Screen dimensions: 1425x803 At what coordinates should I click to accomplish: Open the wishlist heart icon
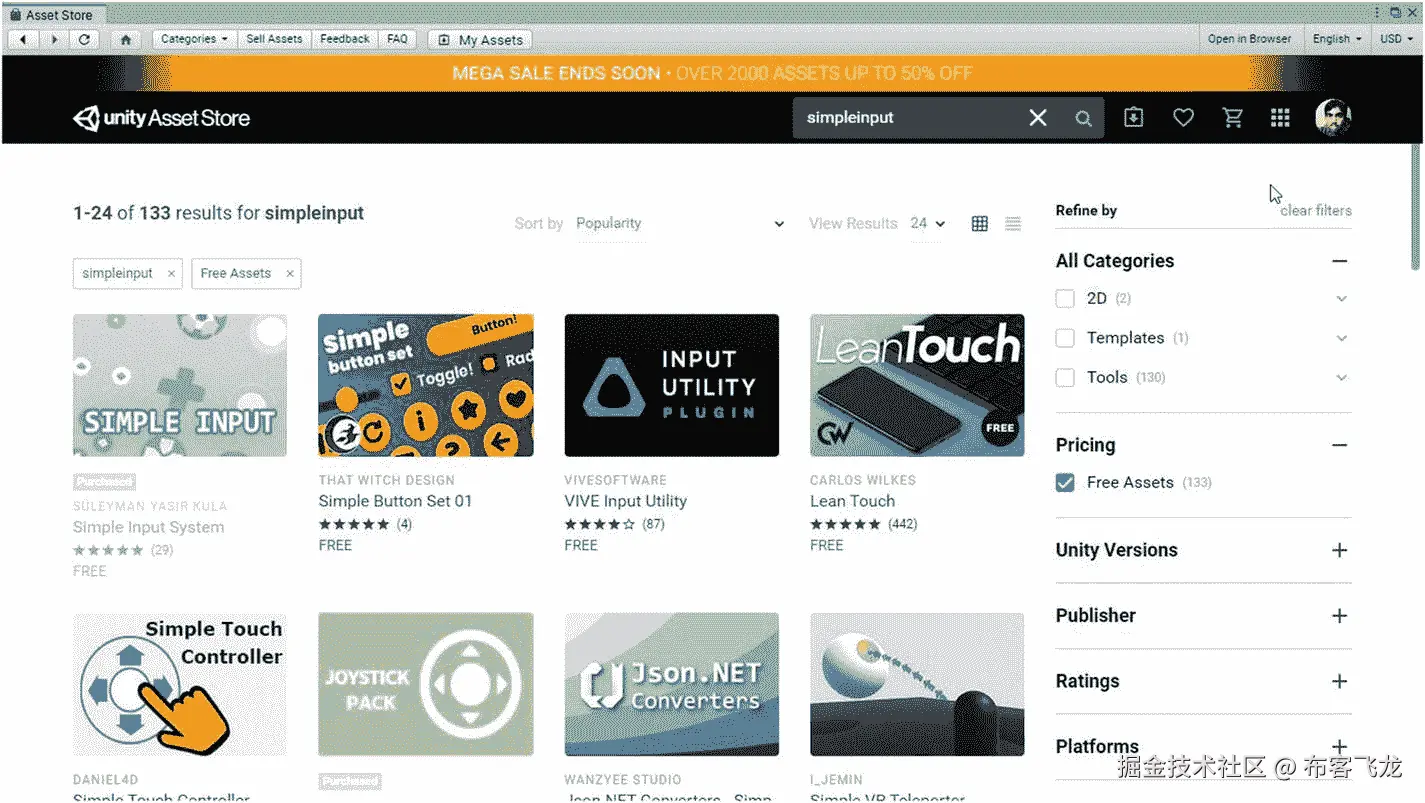[x=1183, y=117]
